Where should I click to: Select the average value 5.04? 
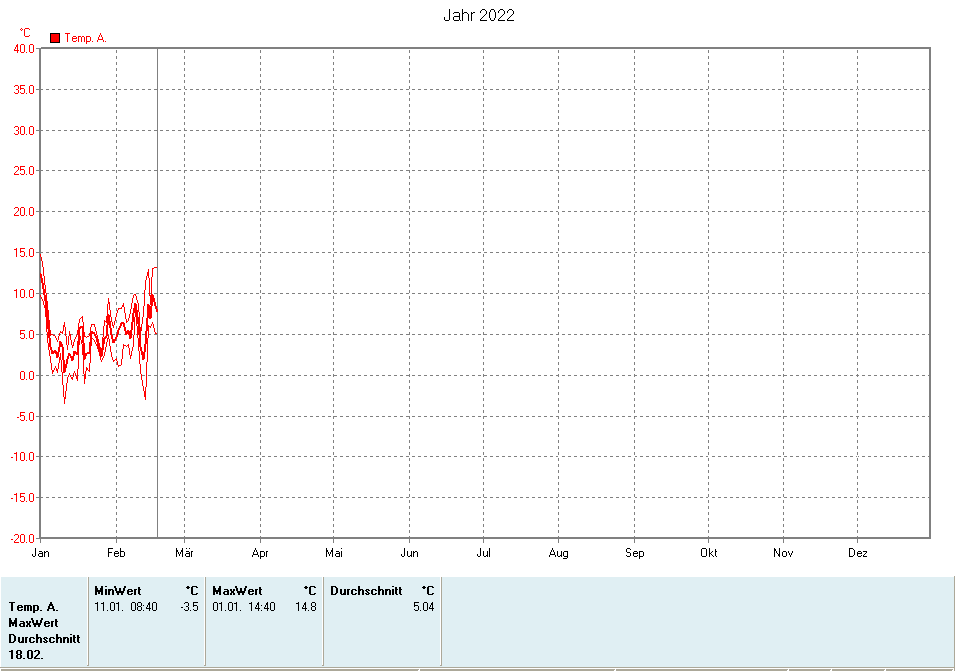[423, 607]
